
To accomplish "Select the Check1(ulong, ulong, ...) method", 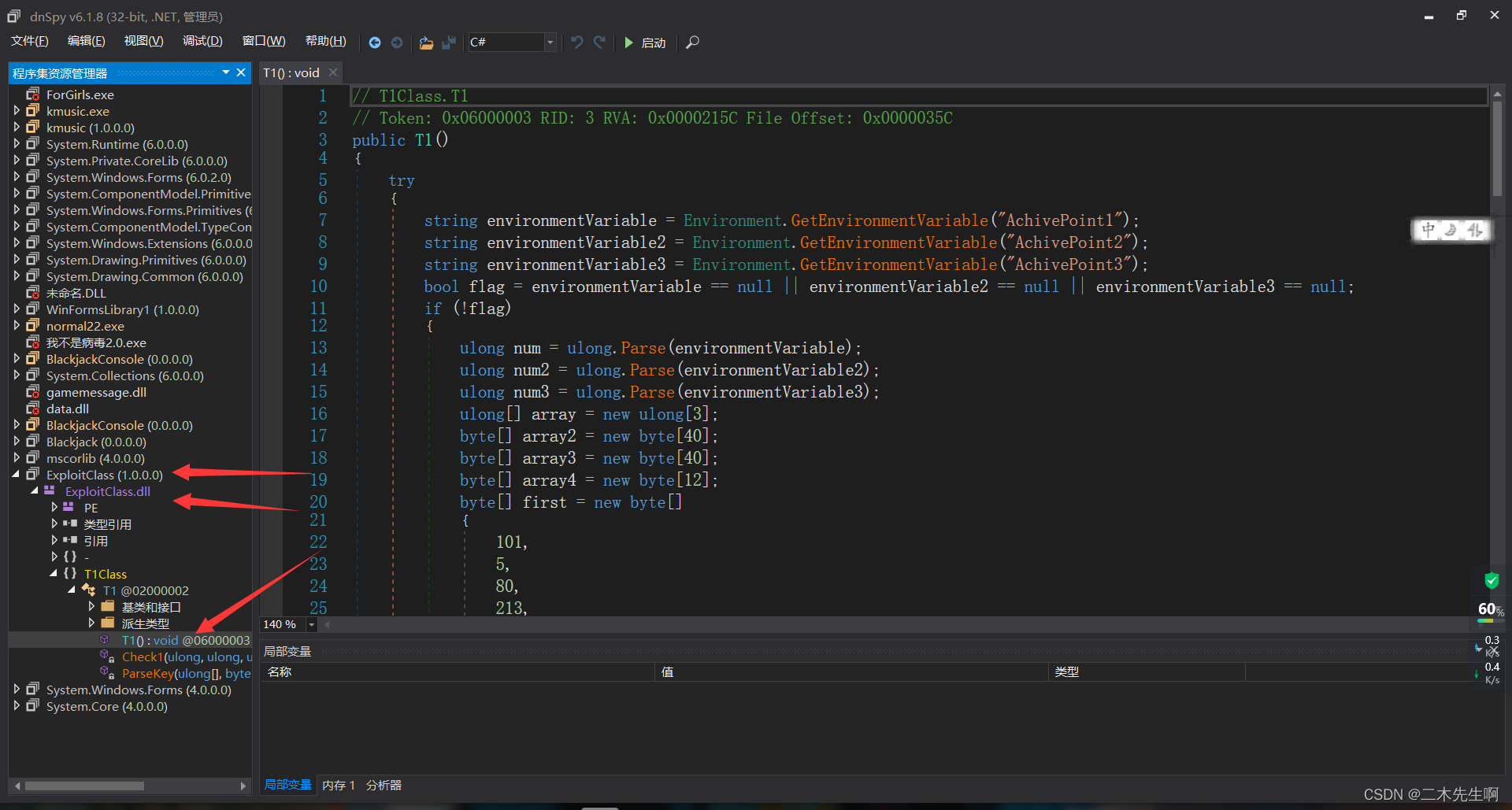I will coord(187,657).
